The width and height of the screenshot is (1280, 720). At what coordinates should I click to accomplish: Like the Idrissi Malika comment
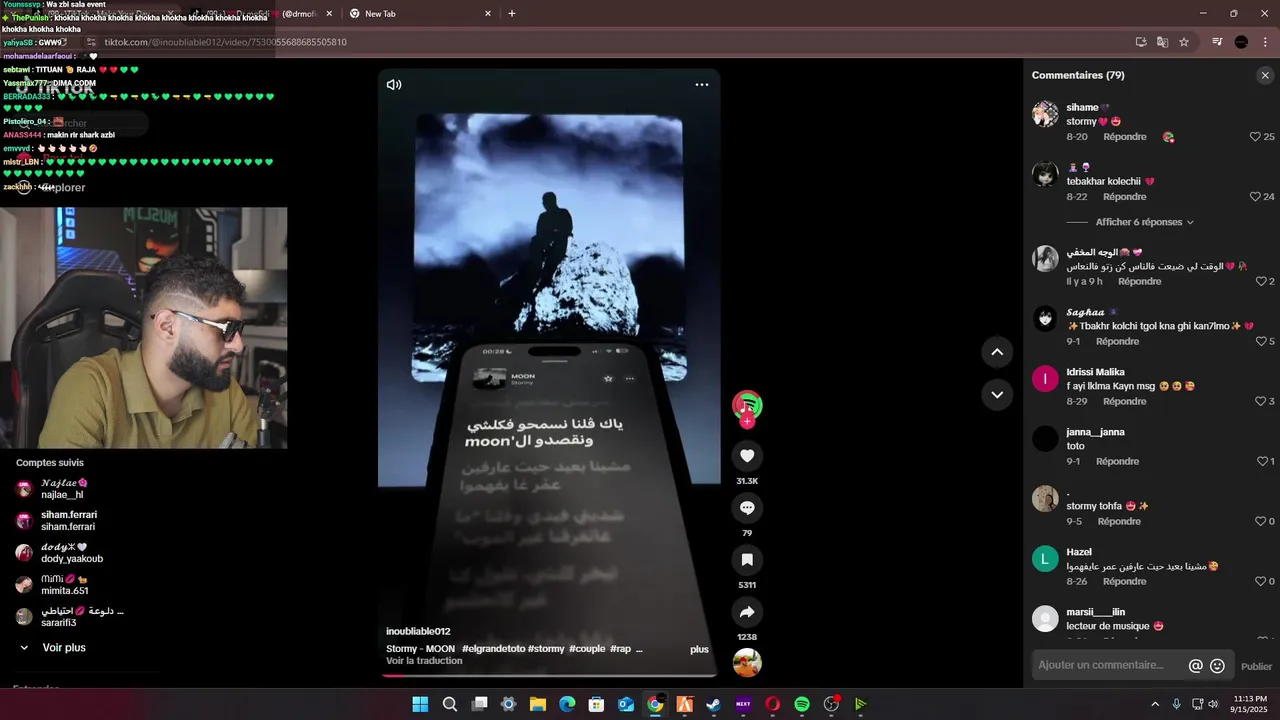(x=1260, y=401)
